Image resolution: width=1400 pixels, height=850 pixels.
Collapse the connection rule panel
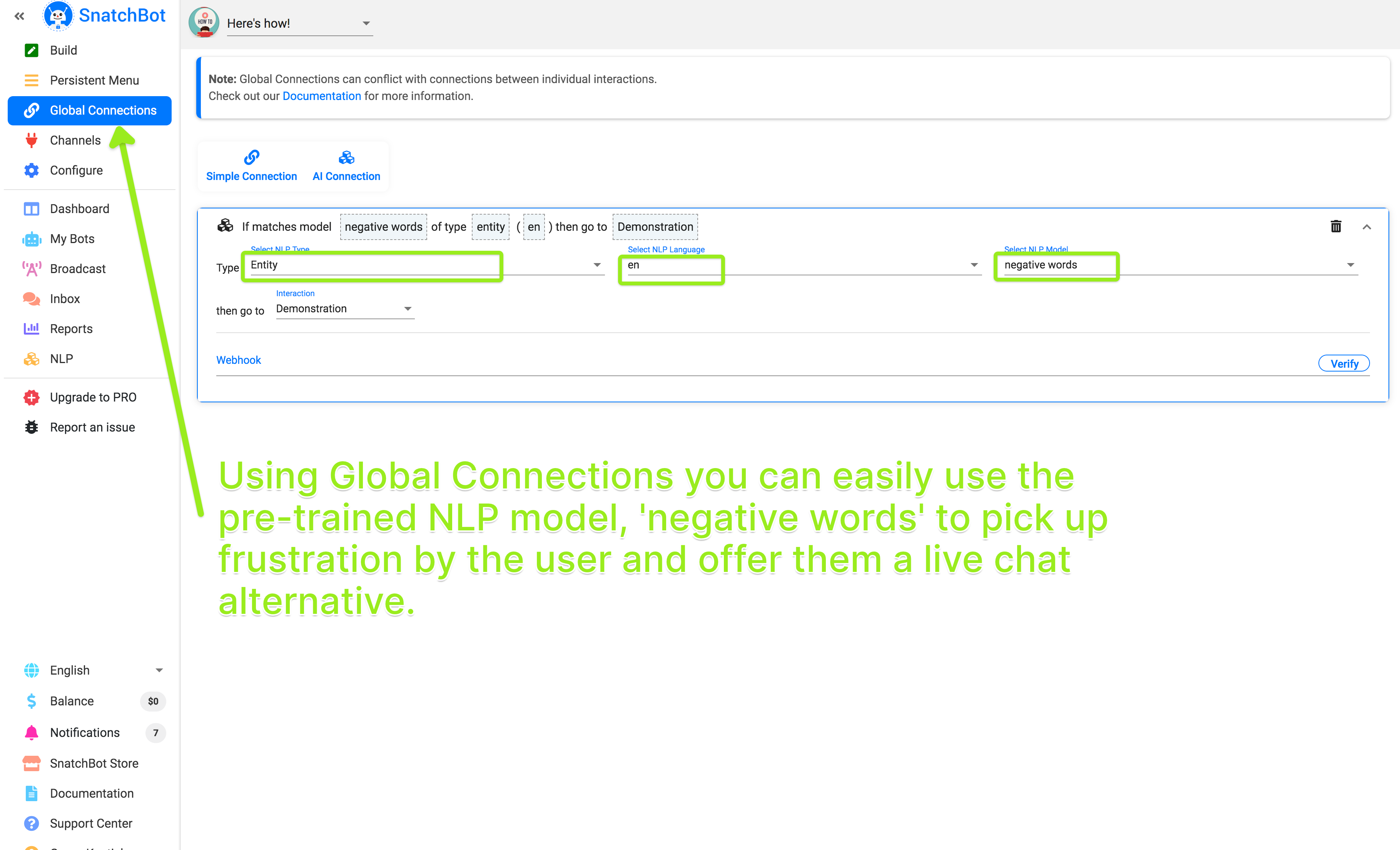(x=1367, y=227)
